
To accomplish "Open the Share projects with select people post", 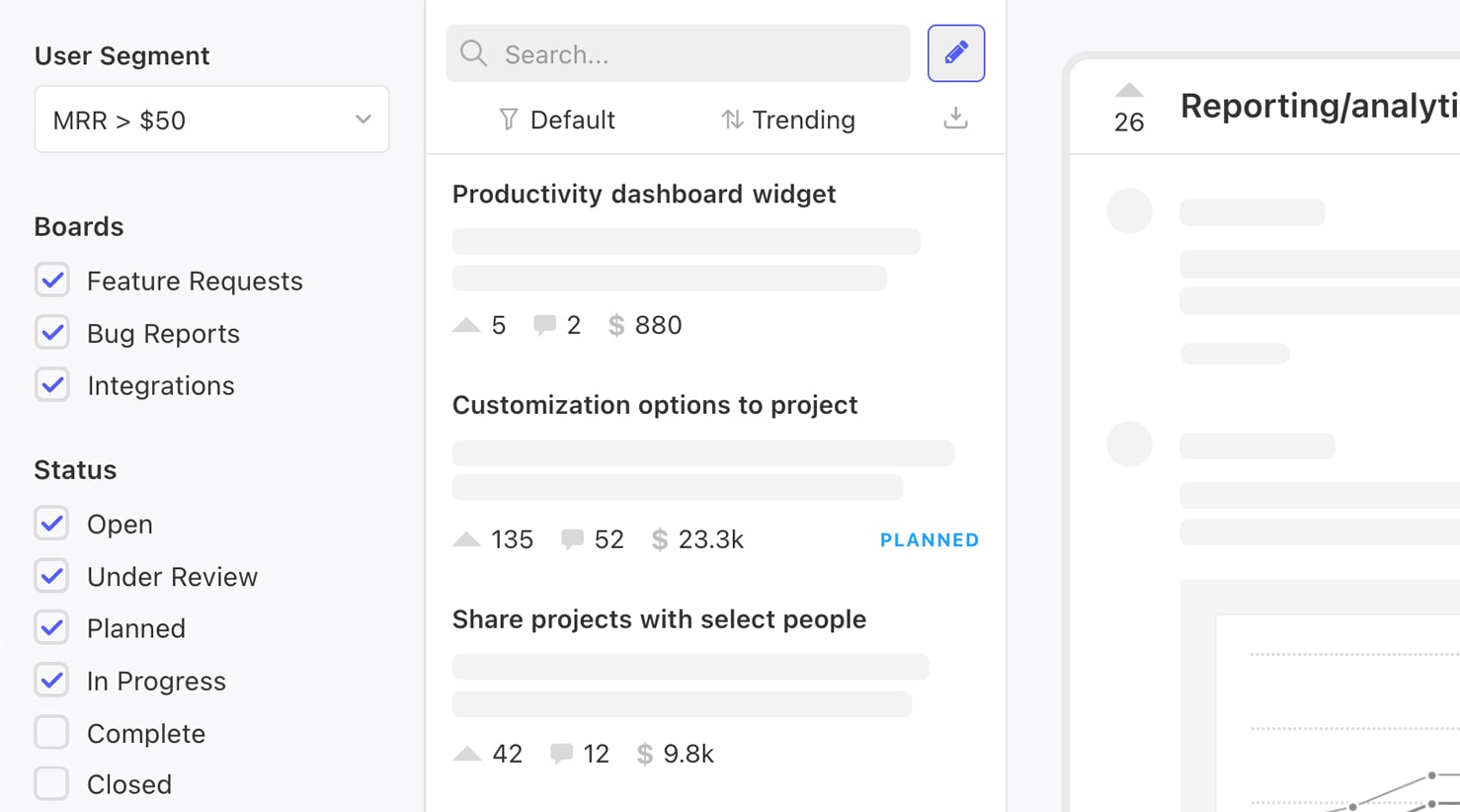I will (x=659, y=619).
